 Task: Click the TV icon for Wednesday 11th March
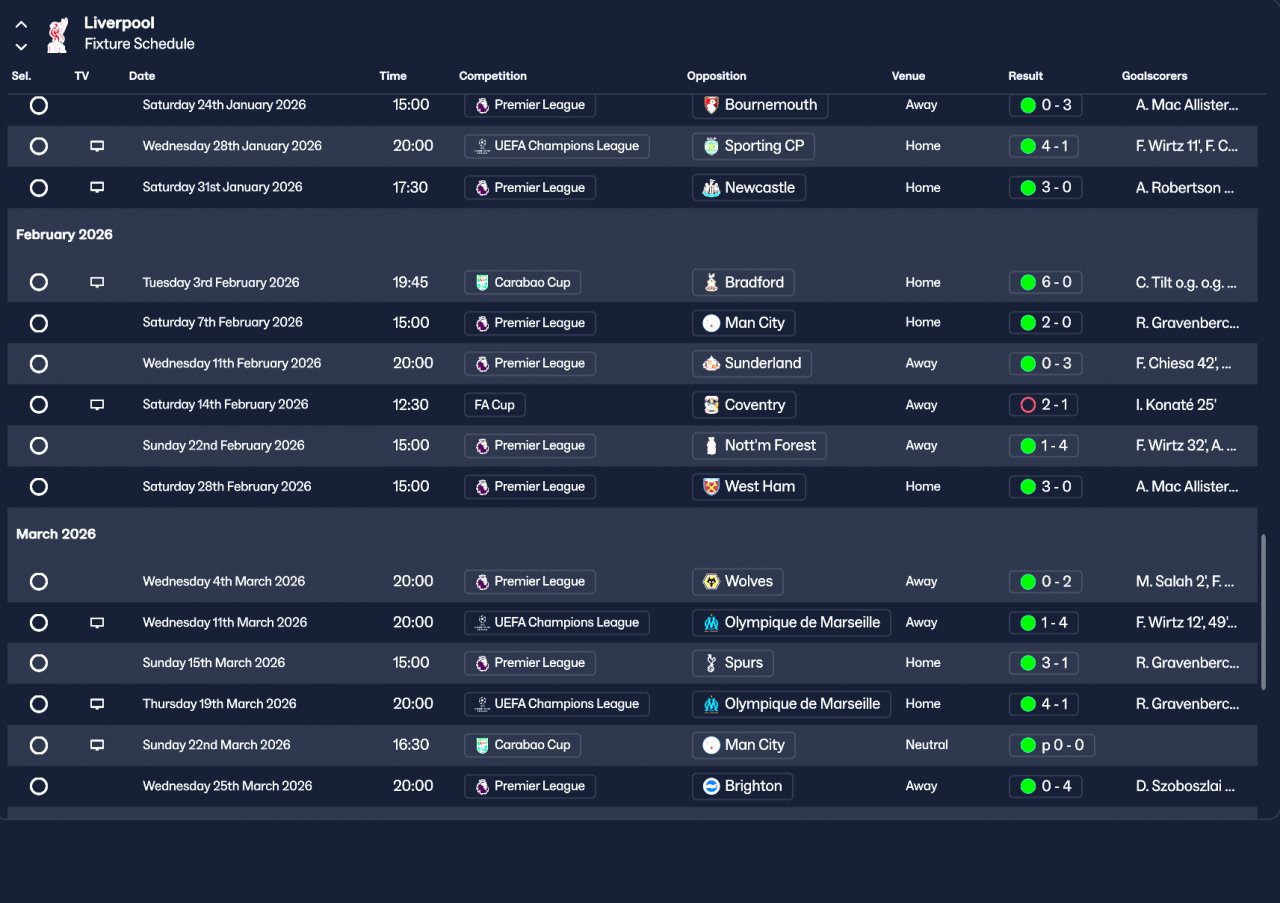point(97,622)
